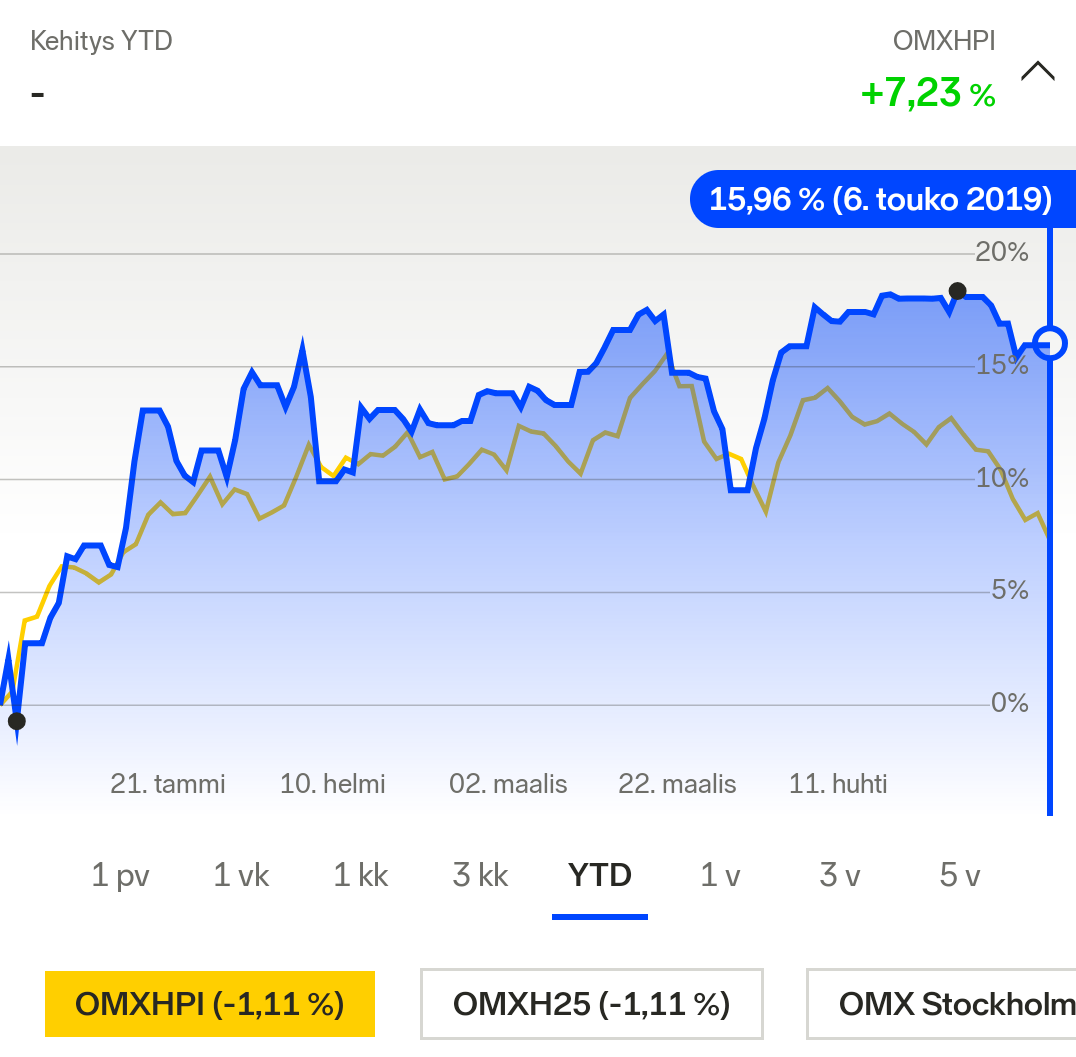The height and width of the screenshot is (1057, 1076).
Task: Open the 5 v time range
Action: (960, 876)
